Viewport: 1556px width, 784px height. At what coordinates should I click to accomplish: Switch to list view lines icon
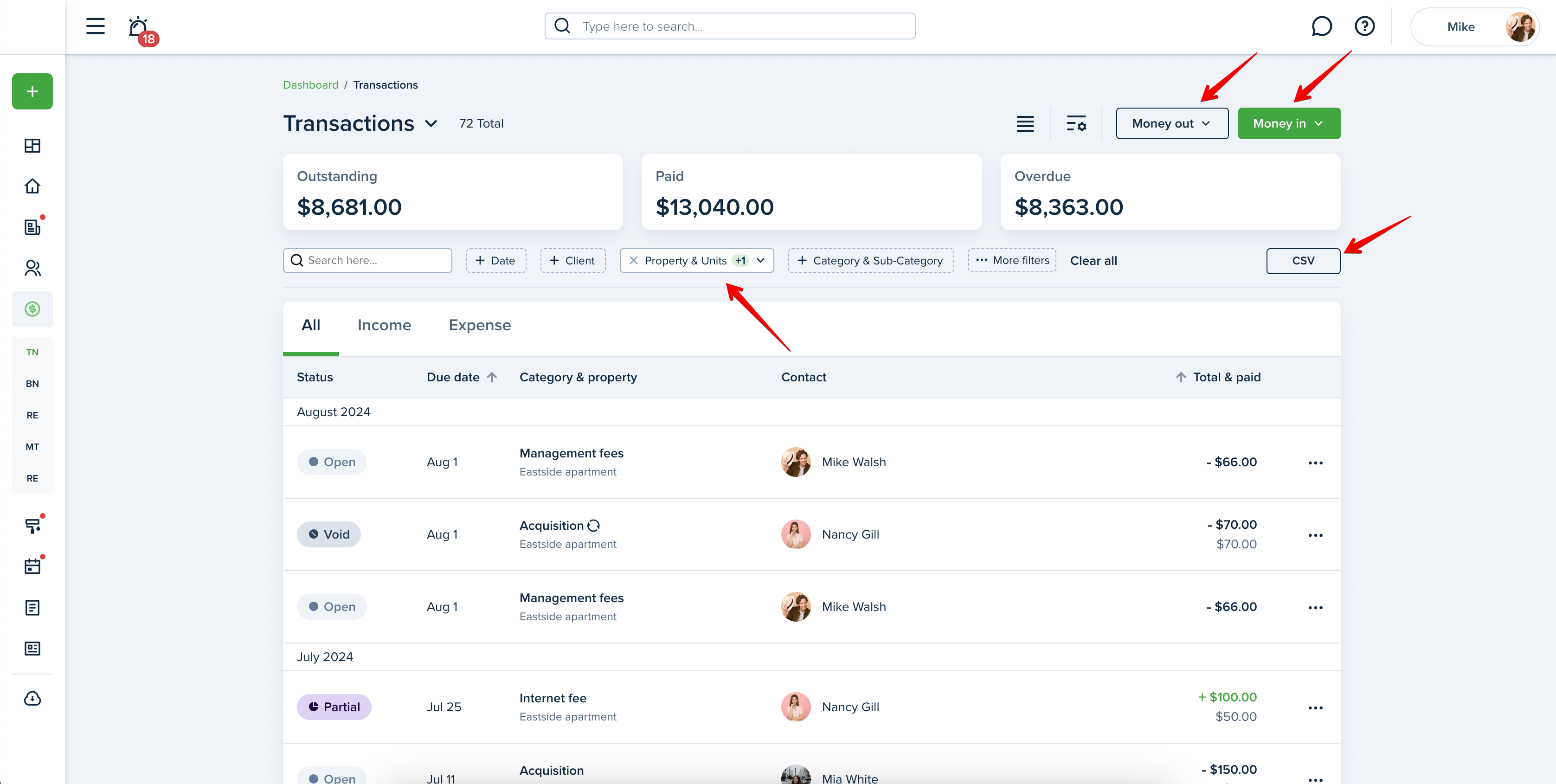[1025, 124]
